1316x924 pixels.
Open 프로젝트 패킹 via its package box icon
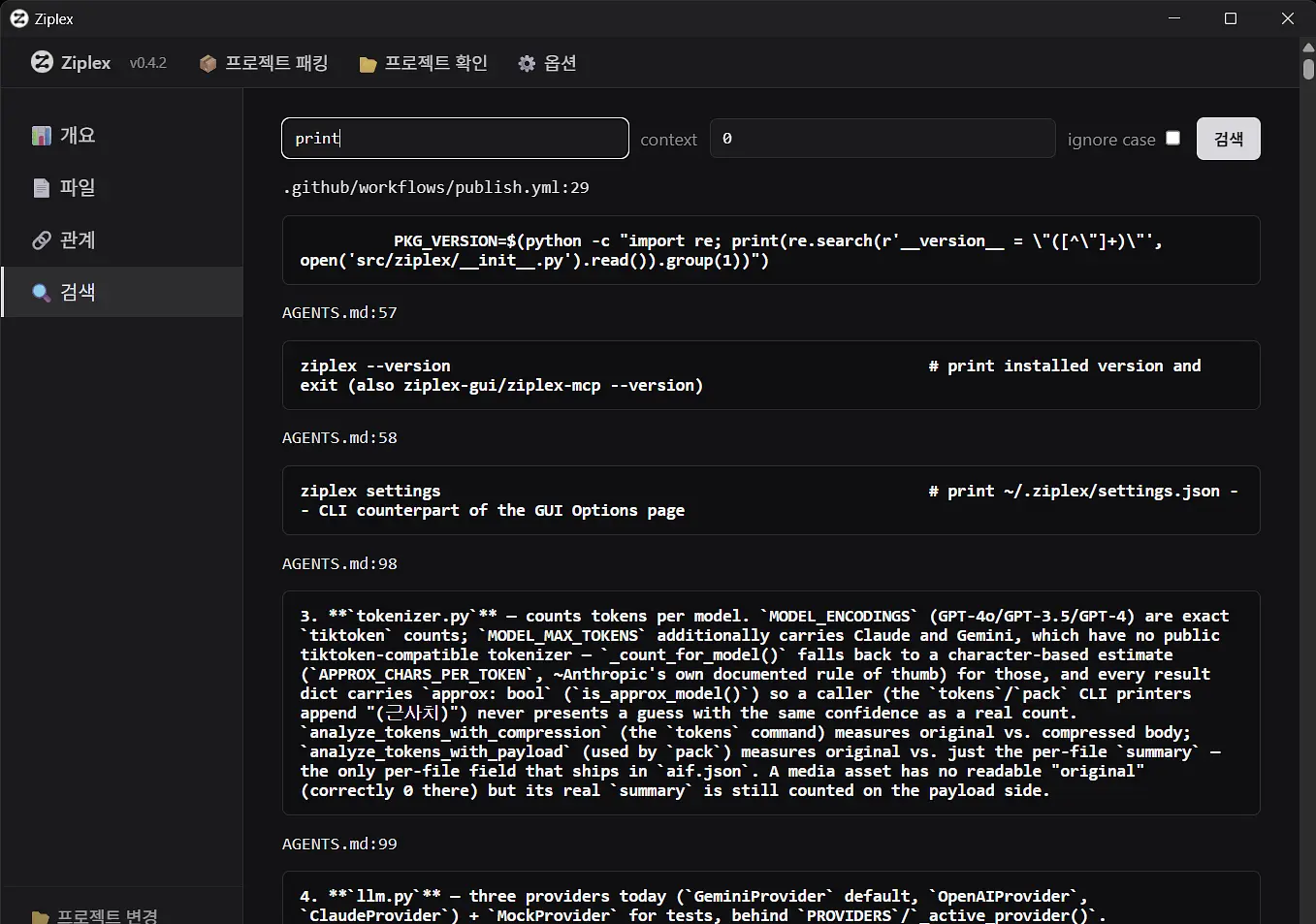click(x=208, y=64)
